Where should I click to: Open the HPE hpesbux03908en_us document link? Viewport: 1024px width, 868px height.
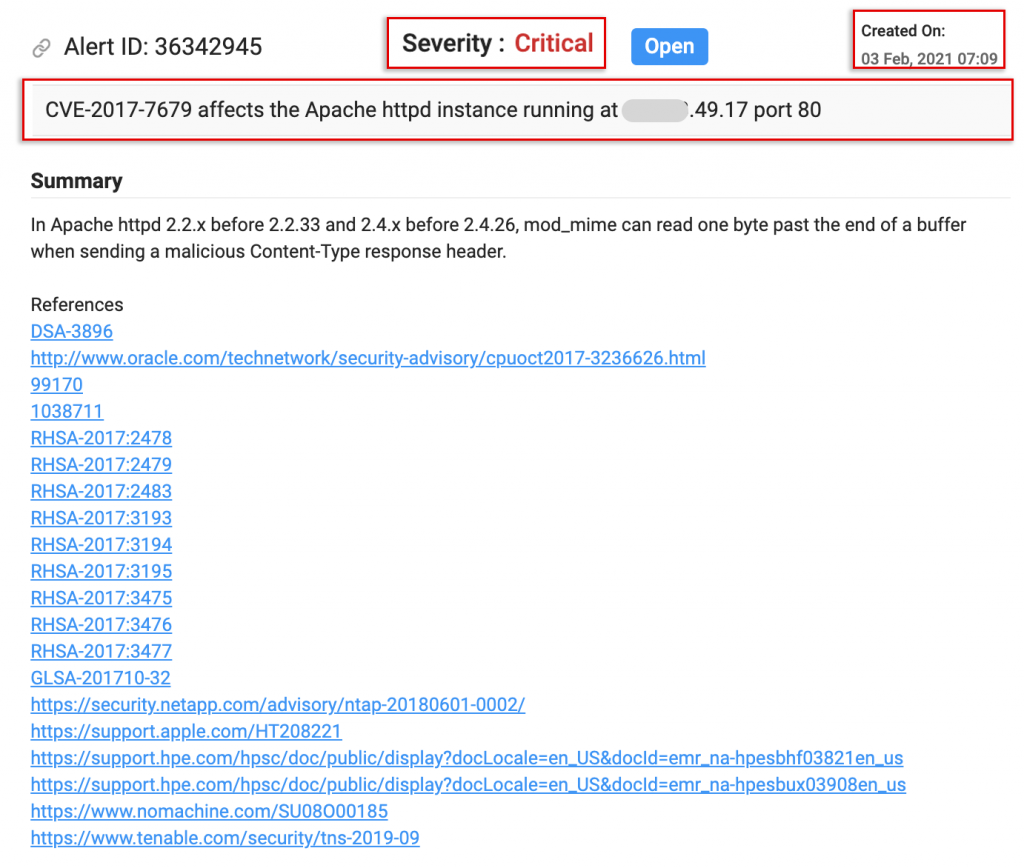pos(468,785)
